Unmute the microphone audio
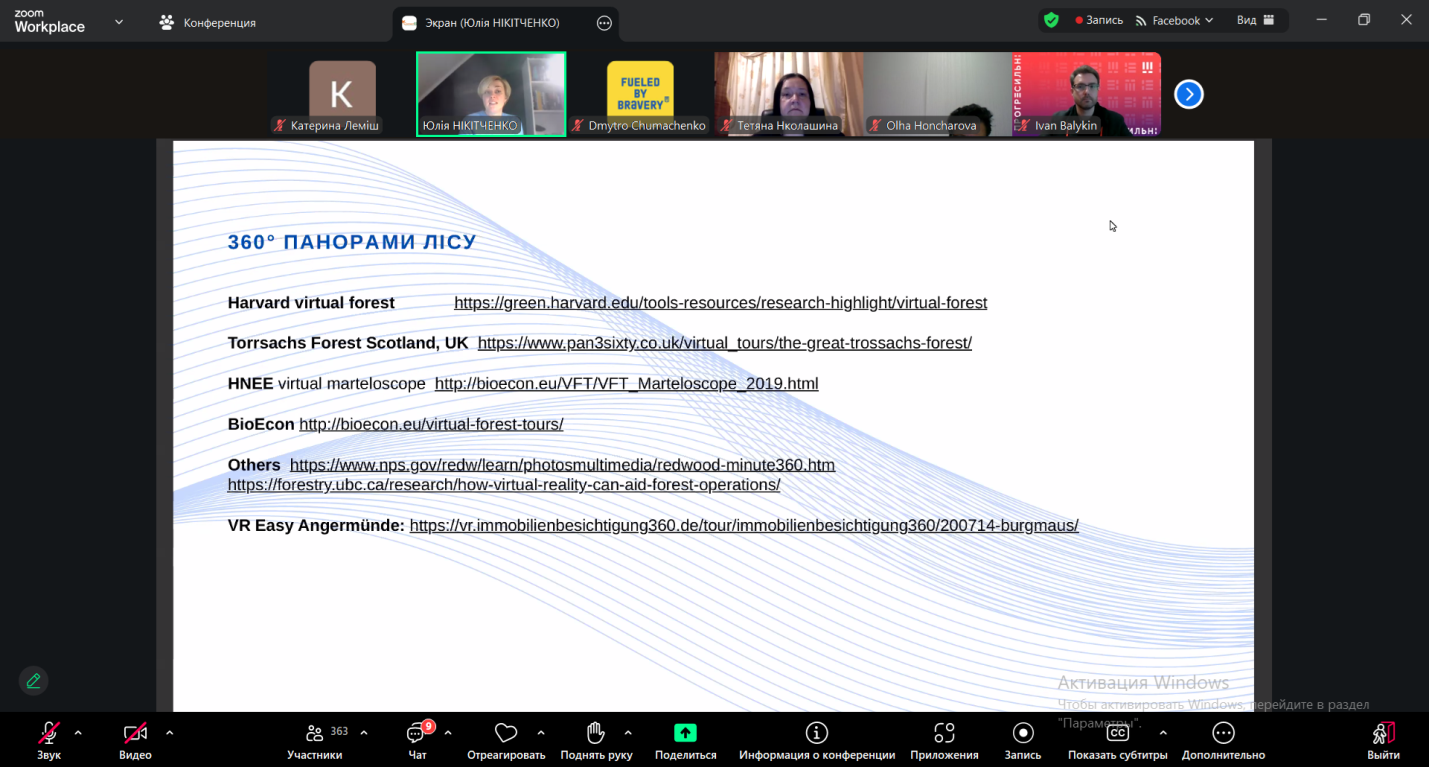 click(x=48, y=733)
